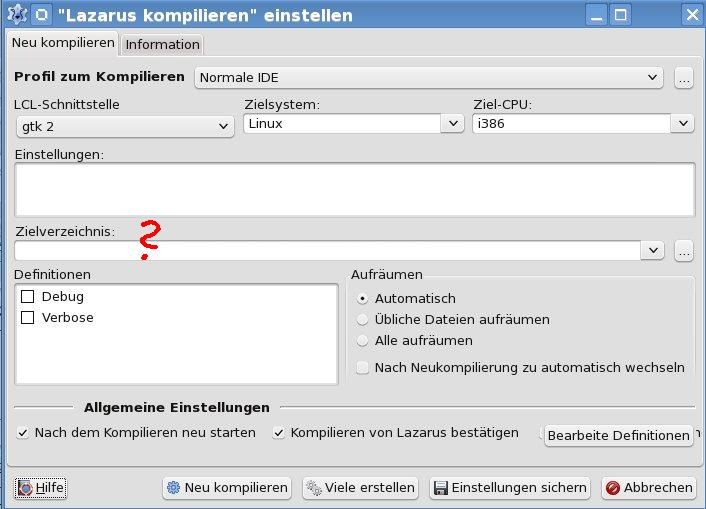Open the window menu icon in title bar

(x=16, y=15)
